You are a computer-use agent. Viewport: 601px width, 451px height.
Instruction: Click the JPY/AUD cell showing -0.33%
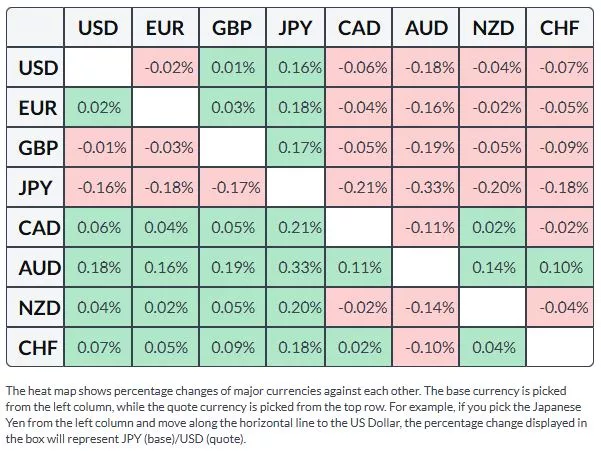pyautogui.click(x=427, y=188)
